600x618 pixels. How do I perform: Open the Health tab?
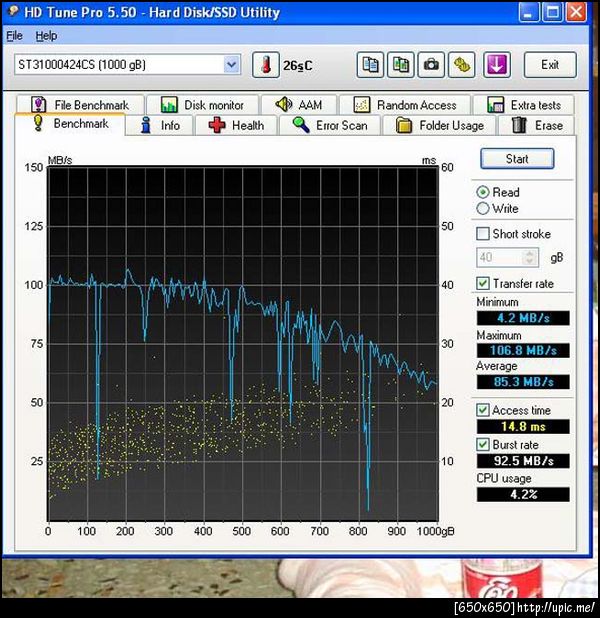[236, 125]
